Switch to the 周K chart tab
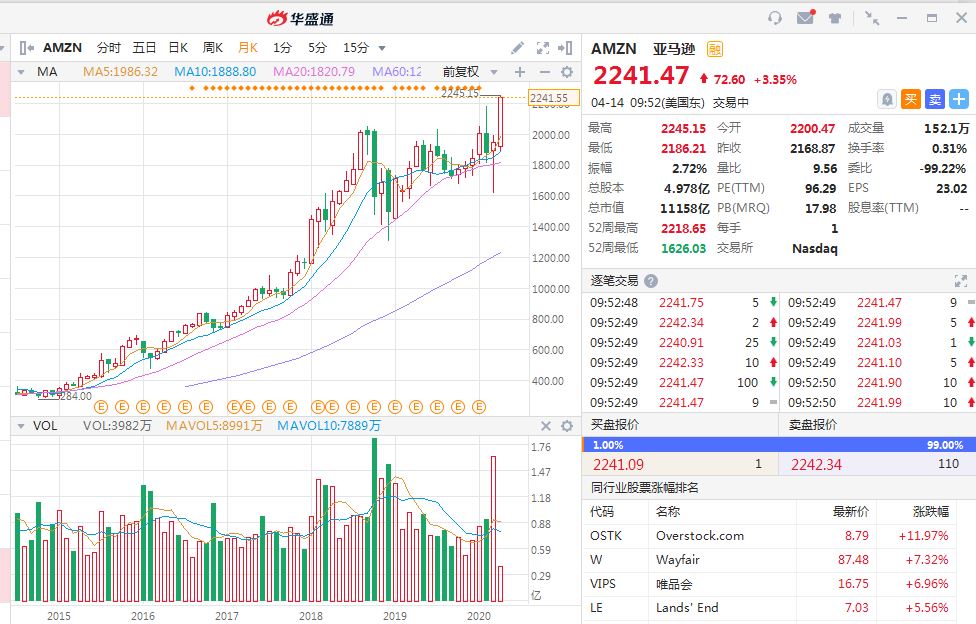976x624 pixels. (212, 47)
